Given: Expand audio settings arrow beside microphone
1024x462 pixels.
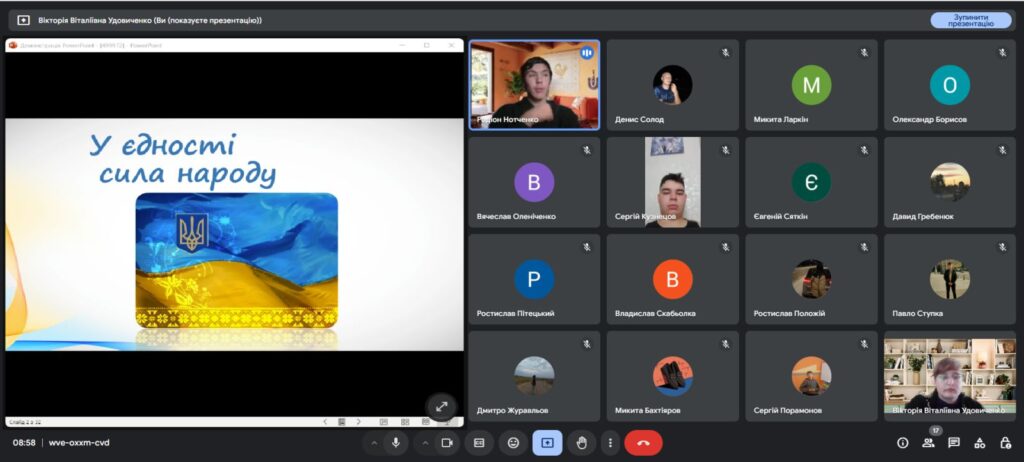Looking at the screenshot, I should tap(375, 442).
